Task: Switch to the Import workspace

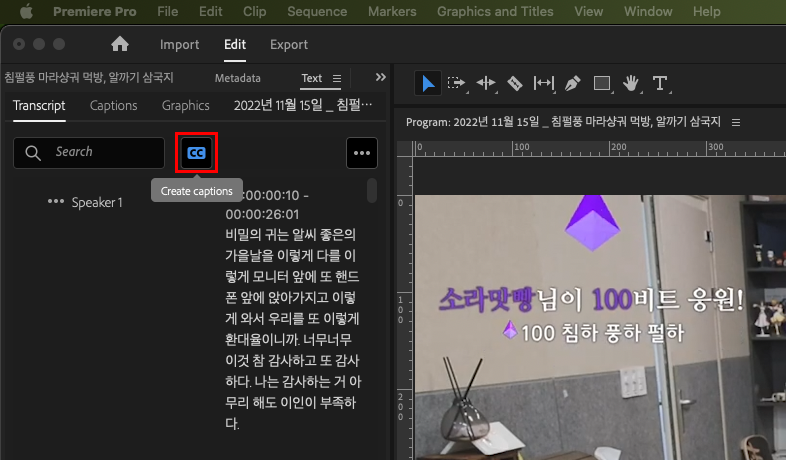Action: coord(179,45)
